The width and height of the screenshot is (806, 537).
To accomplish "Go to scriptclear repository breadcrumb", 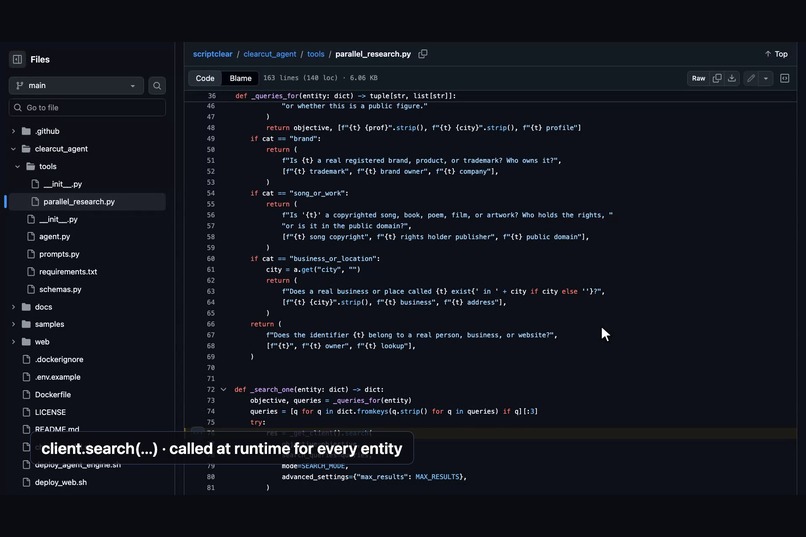I will (x=213, y=54).
